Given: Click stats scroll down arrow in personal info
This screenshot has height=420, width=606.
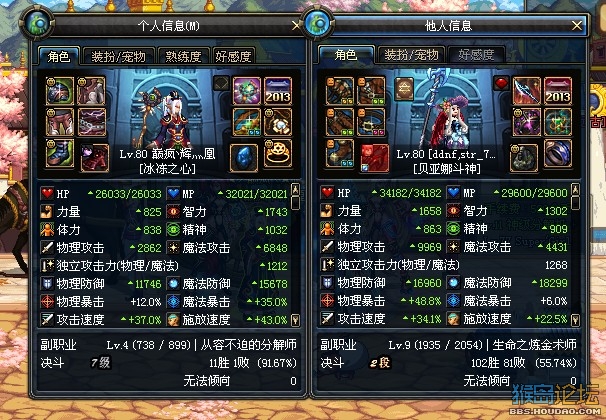Looking at the screenshot, I should pyautogui.click(x=295, y=320).
